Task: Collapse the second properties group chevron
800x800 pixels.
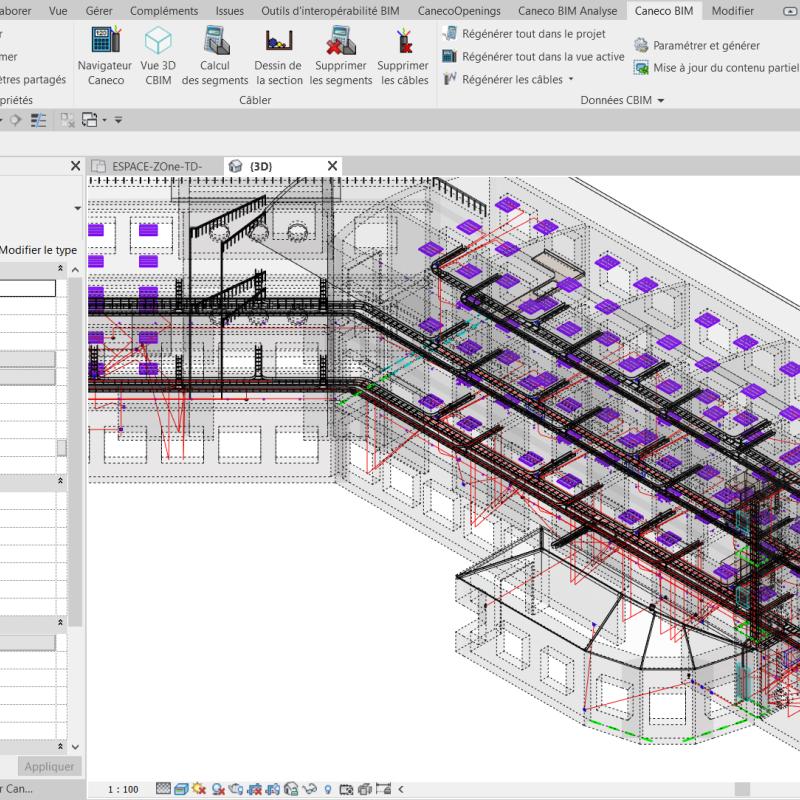Action: pos(60,481)
